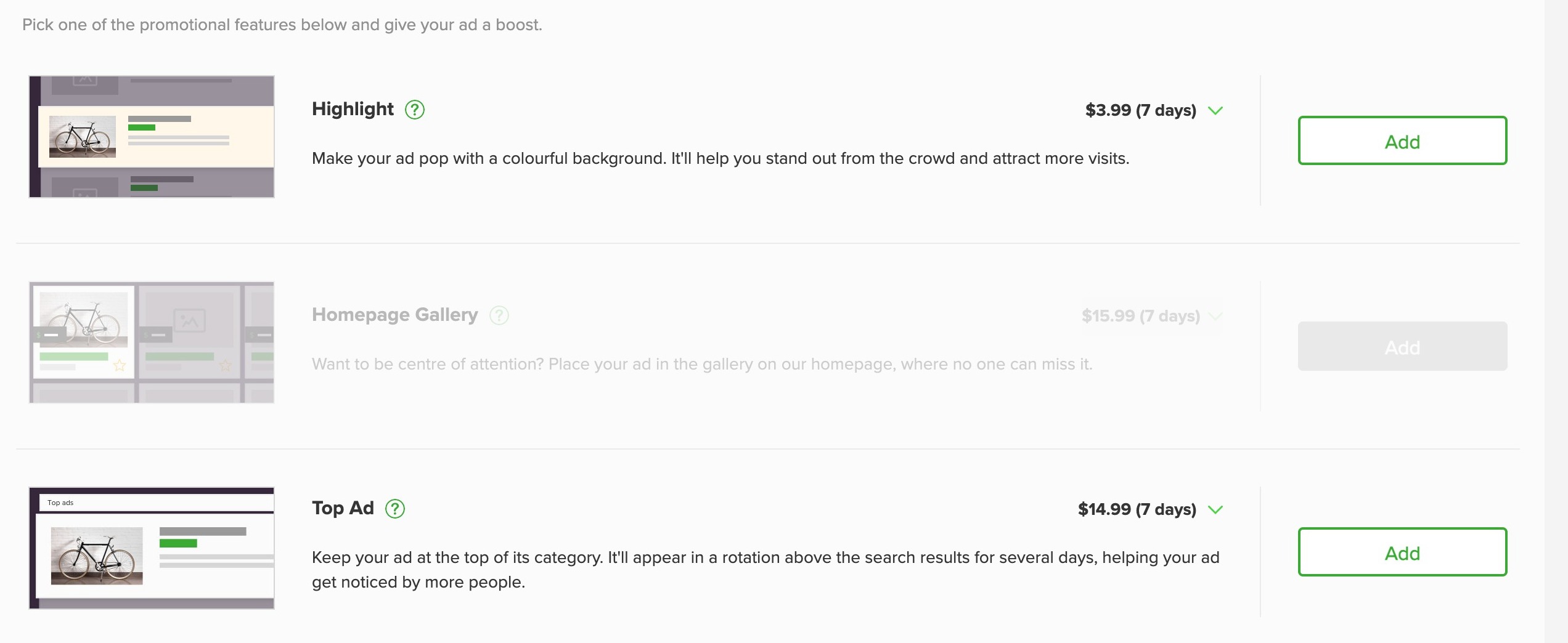Select the Top Ad preview thumbnail image

(x=152, y=548)
